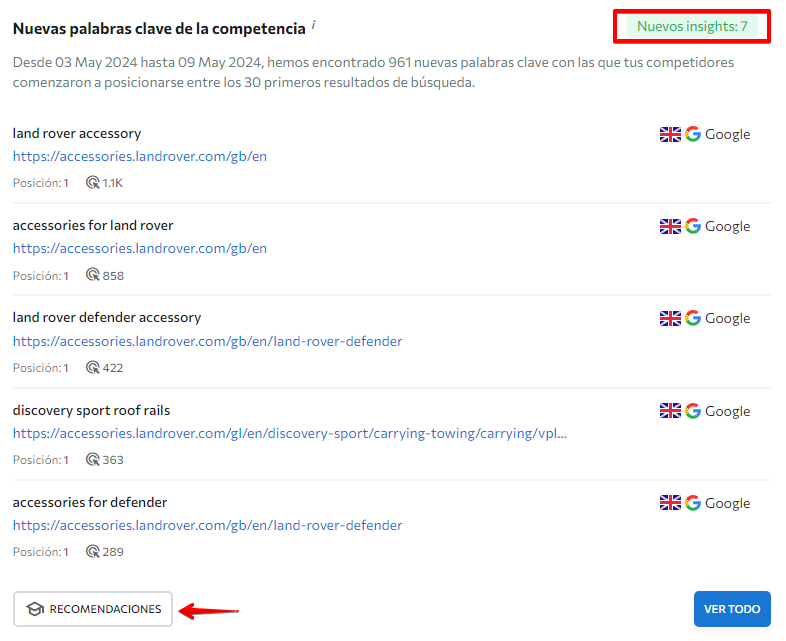Select keyword 'land rover defender accessory'
The image size is (786, 641).
pos(107,318)
